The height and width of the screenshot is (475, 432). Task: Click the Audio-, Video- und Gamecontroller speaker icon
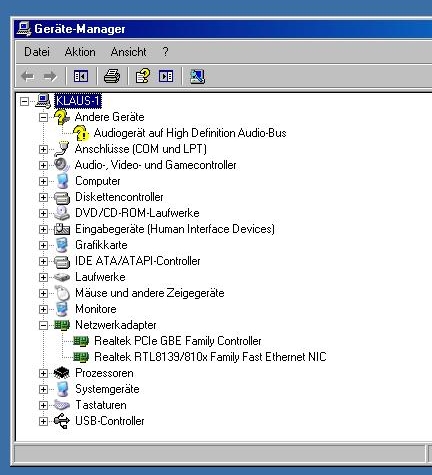tap(62, 165)
